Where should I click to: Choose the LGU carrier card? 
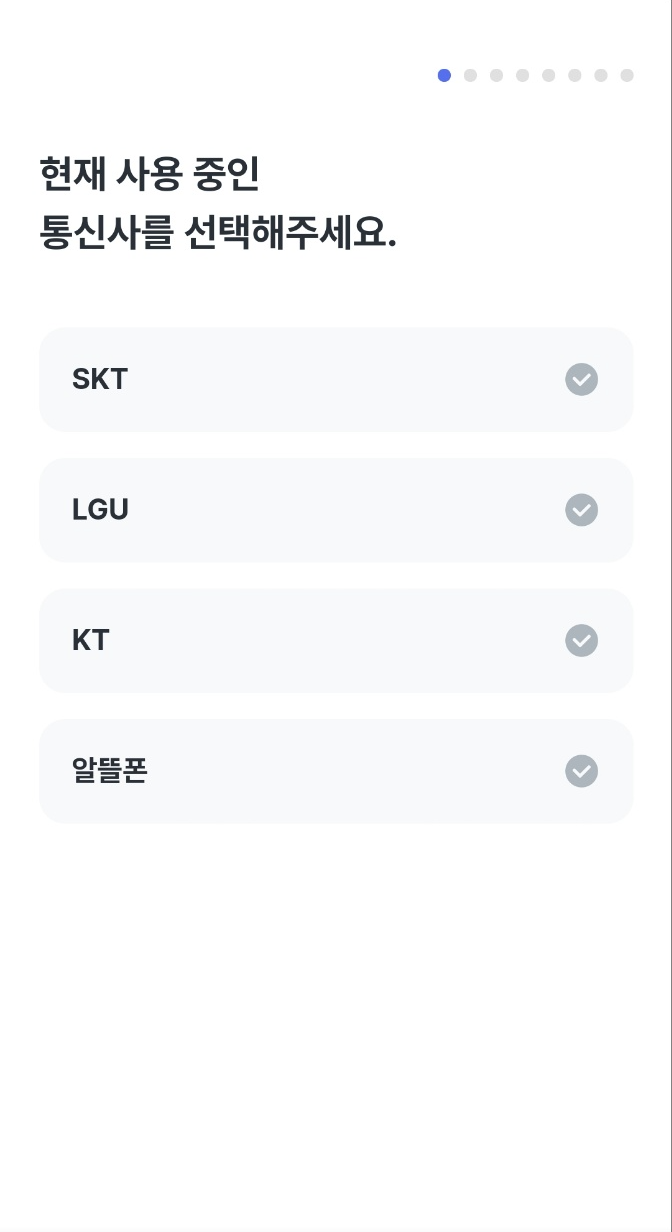[336, 510]
